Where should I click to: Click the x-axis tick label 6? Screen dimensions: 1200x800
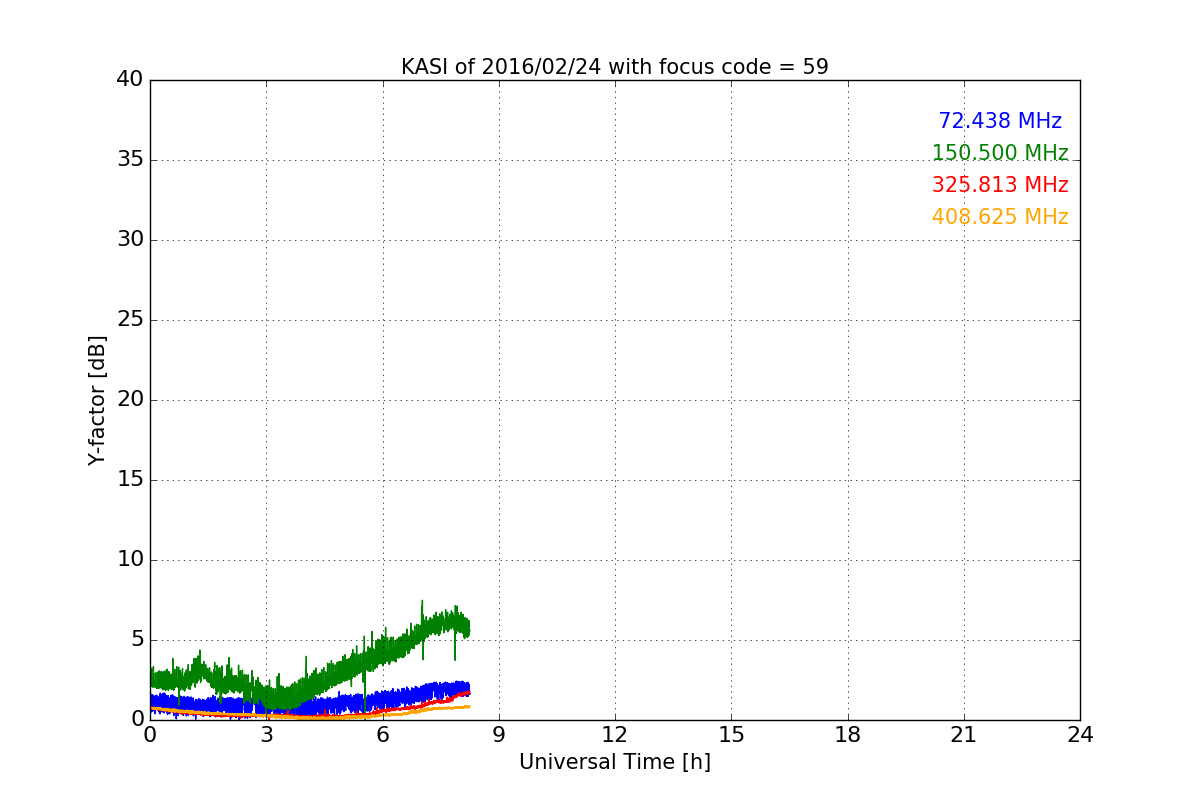coord(382,735)
